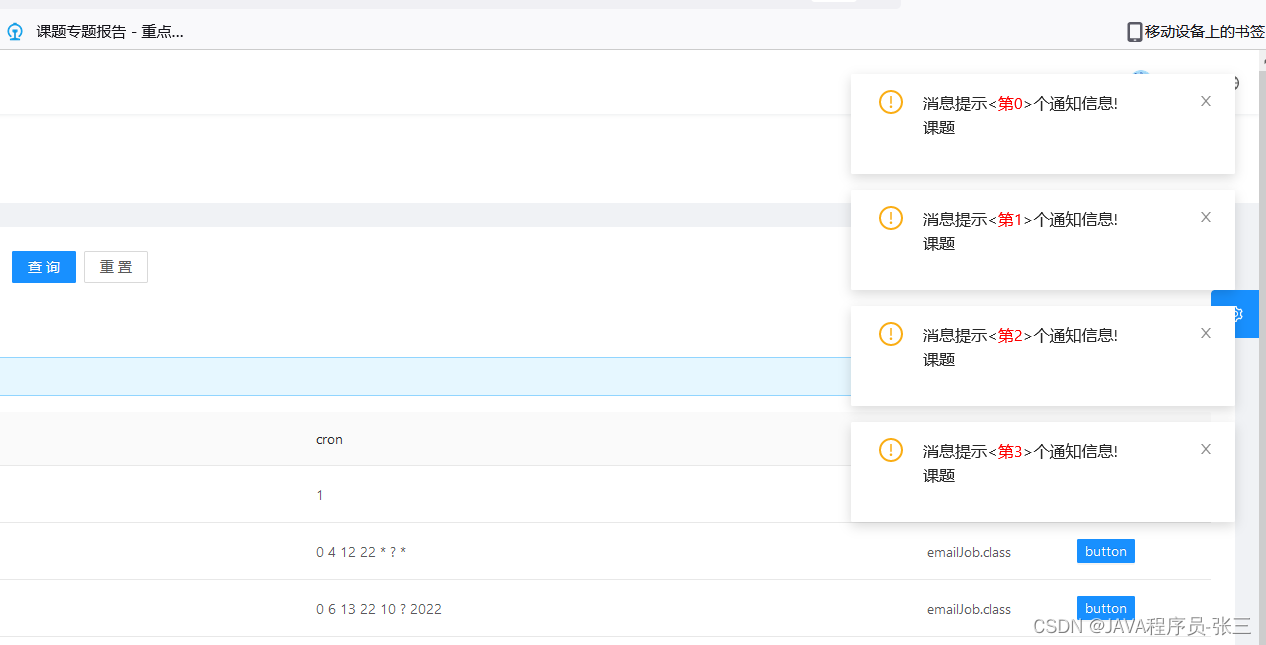Image resolution: width=1266 pixels, height=645 pixels.
Task: Click the 课题专题报告 bookmark favicon
Action: pyautogui.click(x=15, y=32)
